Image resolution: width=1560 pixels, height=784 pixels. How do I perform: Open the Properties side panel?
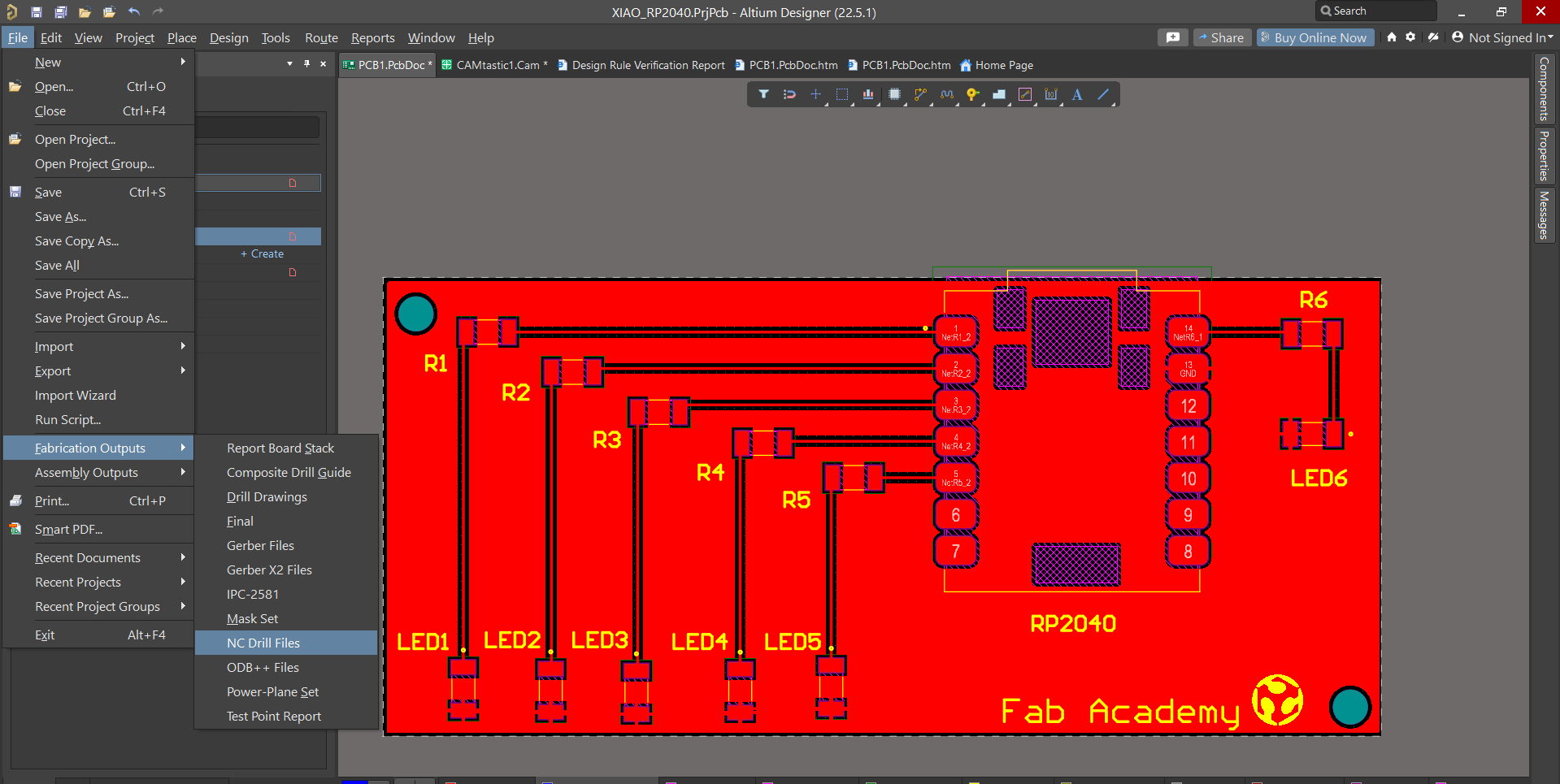[x=1544, y=156]
